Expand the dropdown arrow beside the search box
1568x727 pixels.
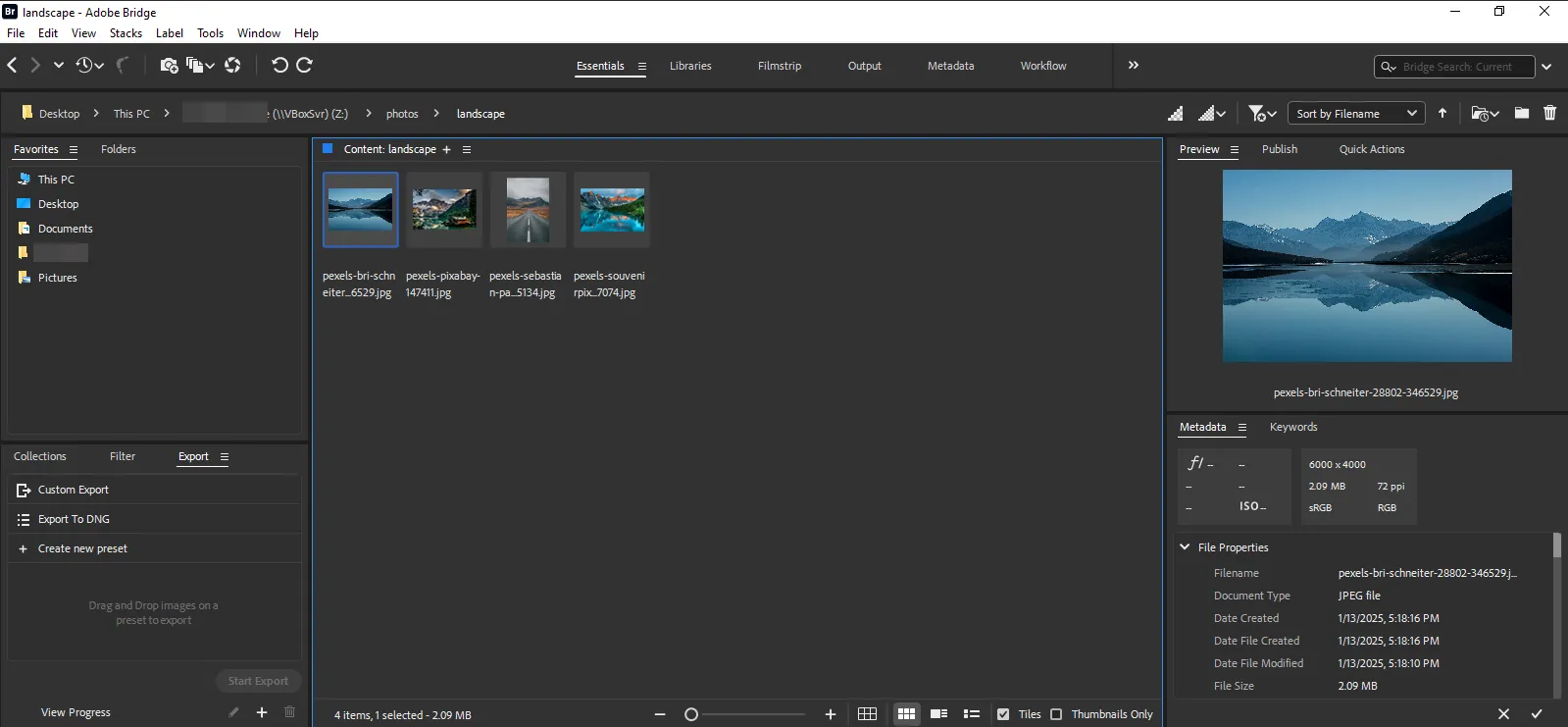1546,67
